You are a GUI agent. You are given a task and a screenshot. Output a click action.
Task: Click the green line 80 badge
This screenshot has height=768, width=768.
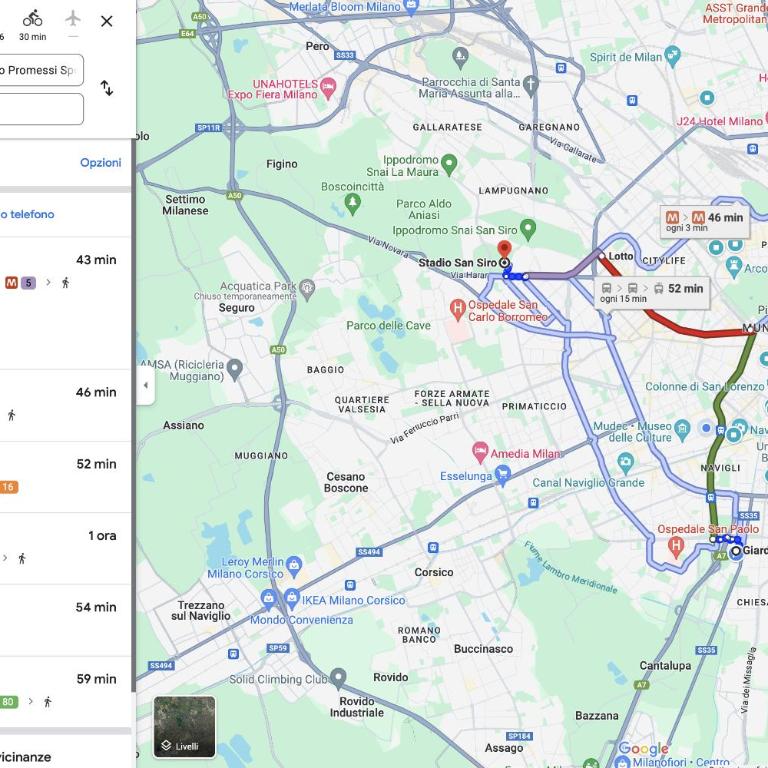pos(9,701)
